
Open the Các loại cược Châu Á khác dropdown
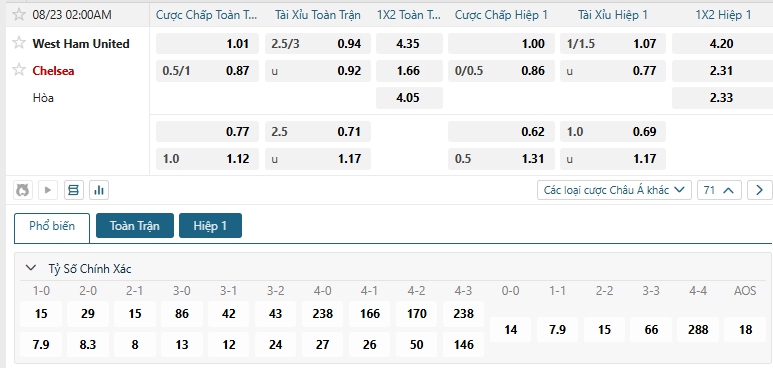(614, 190)
